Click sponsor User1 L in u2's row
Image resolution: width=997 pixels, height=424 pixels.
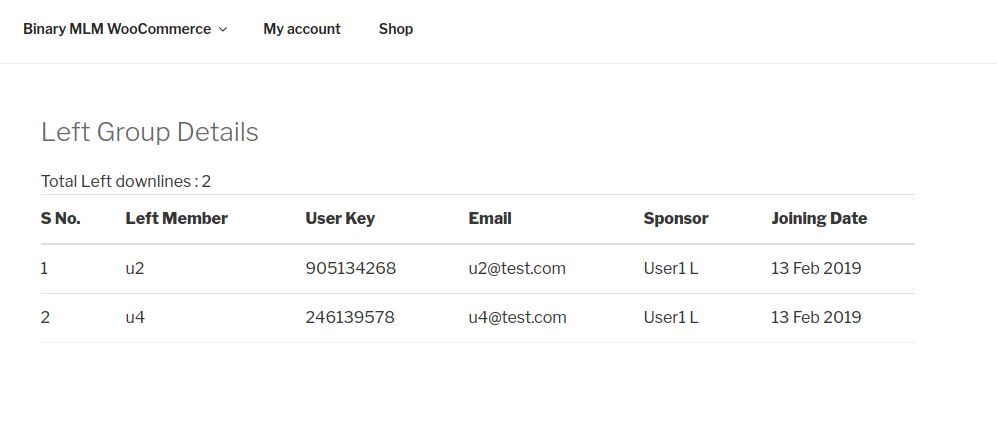point(671,268)
